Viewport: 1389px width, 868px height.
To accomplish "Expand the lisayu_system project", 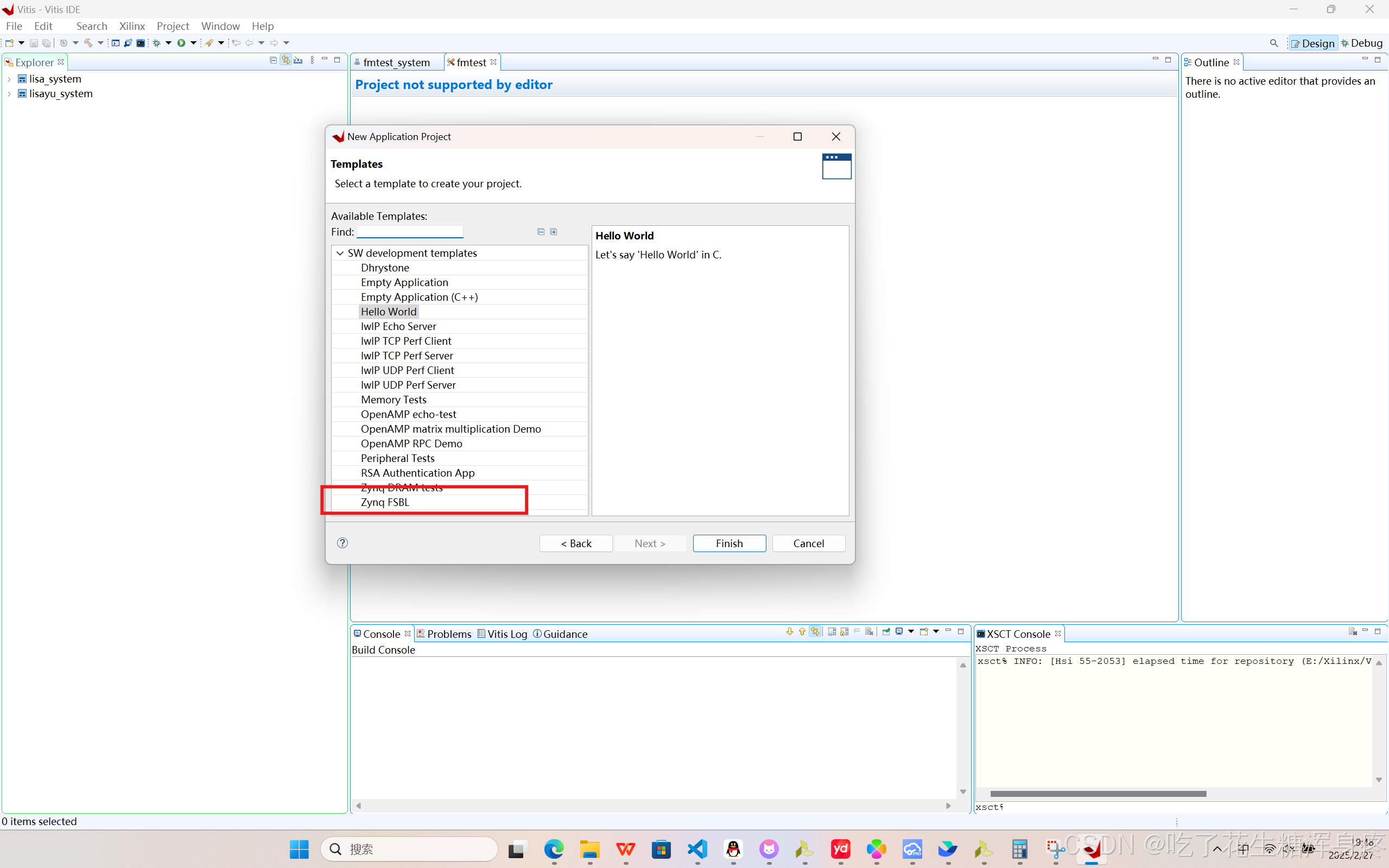I will (x=9, y=94).
